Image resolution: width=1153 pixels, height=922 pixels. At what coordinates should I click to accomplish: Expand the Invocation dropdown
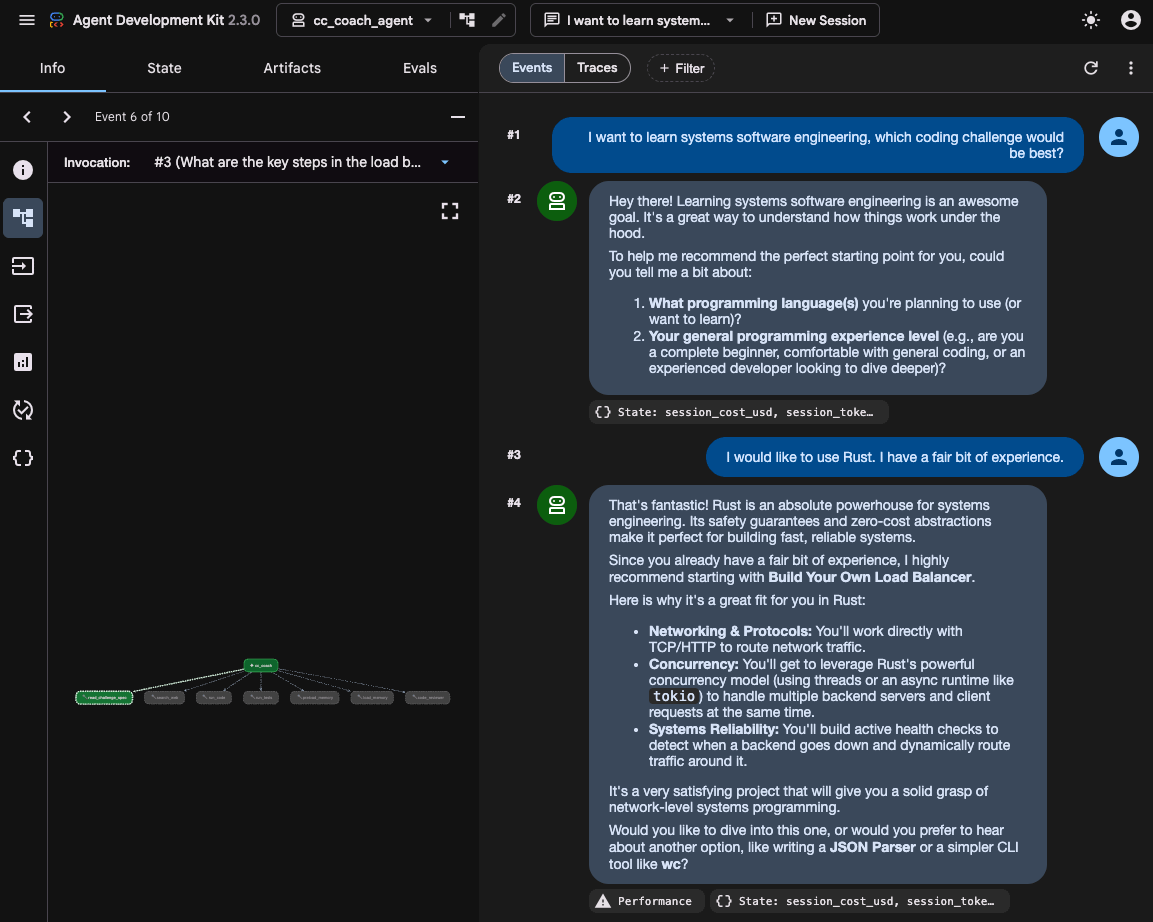[x=301, y=162]
